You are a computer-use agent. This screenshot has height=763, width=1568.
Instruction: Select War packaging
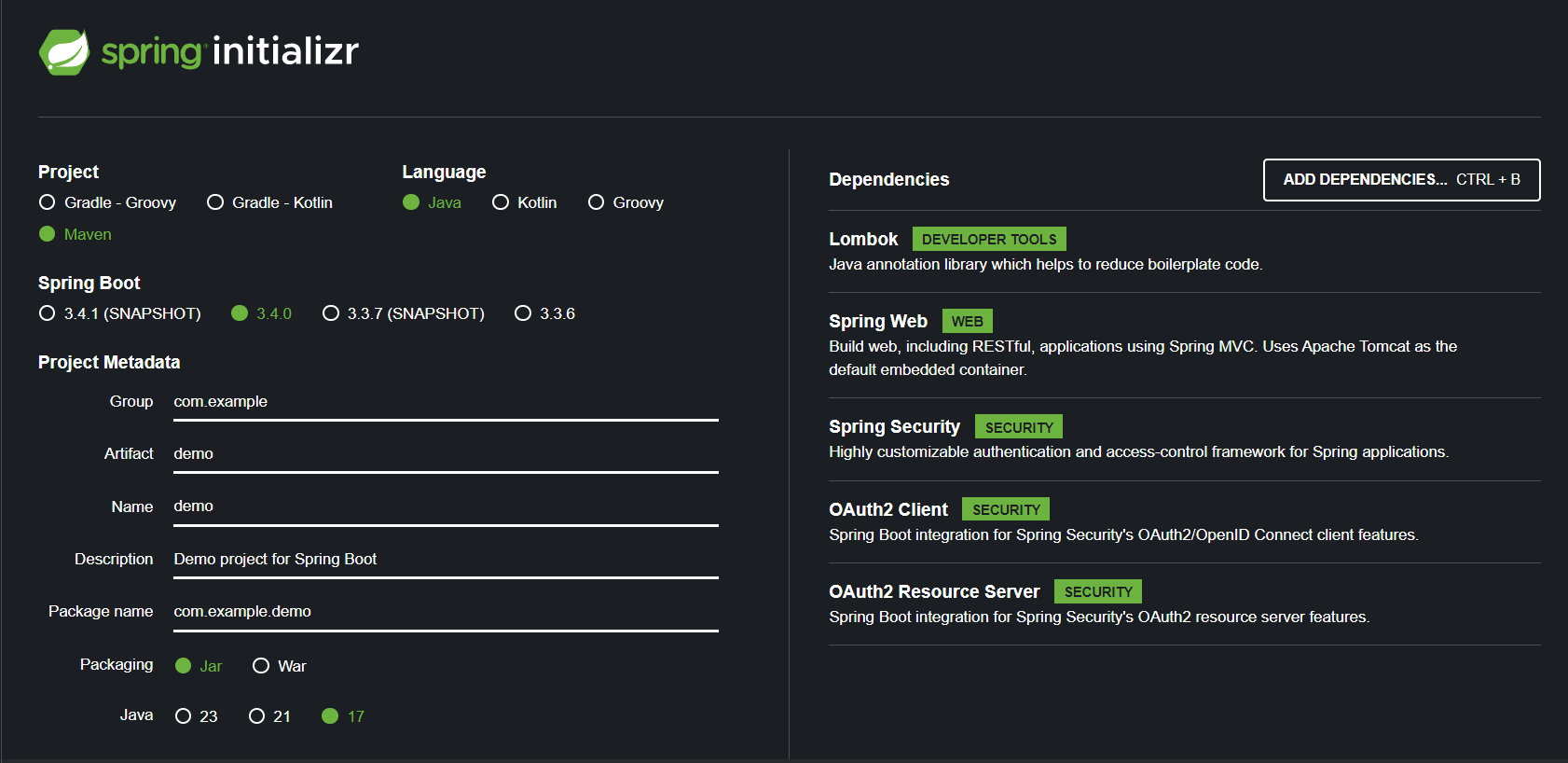point(279,666)
